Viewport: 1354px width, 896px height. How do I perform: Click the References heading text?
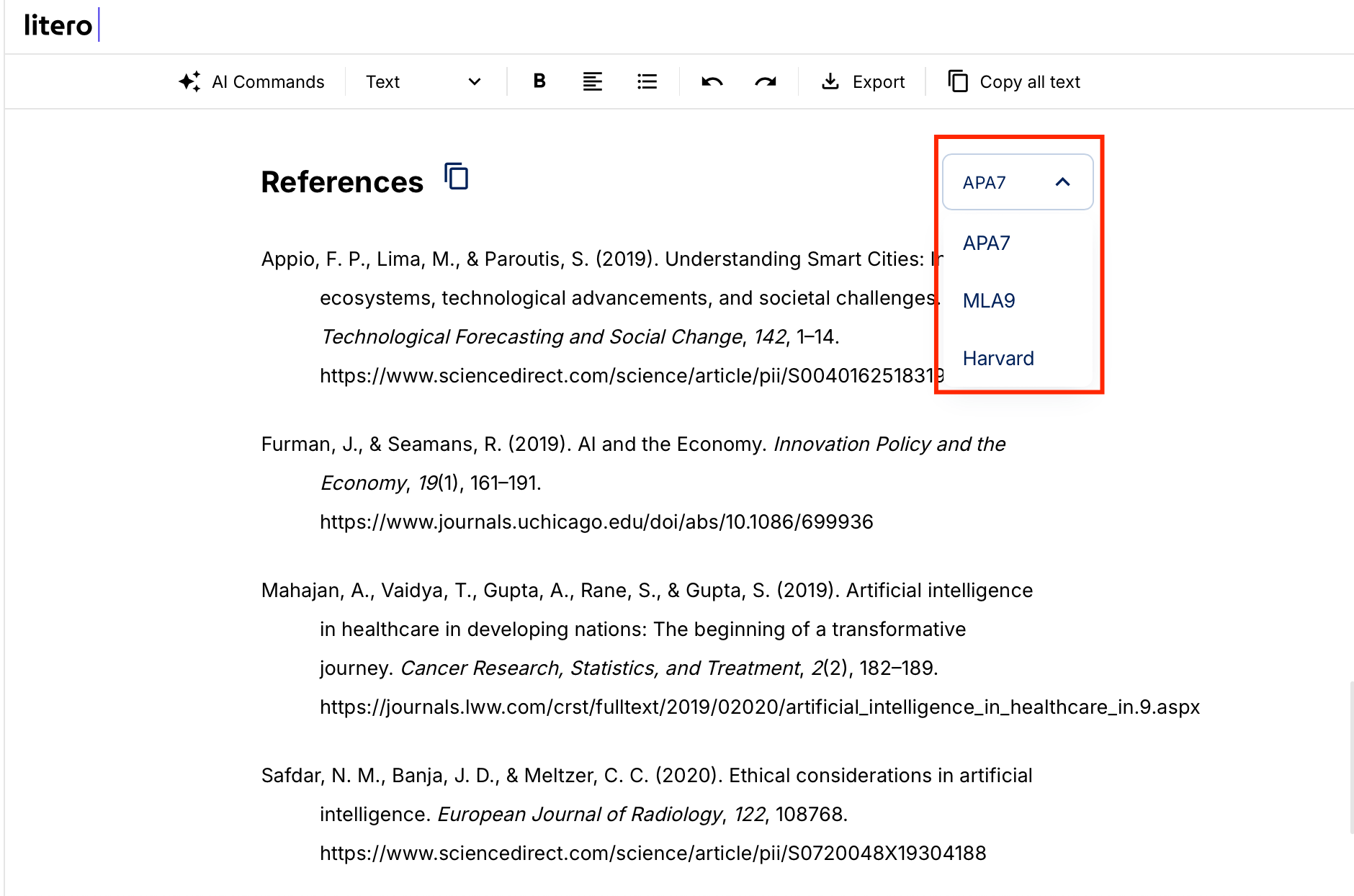[341, 182]
